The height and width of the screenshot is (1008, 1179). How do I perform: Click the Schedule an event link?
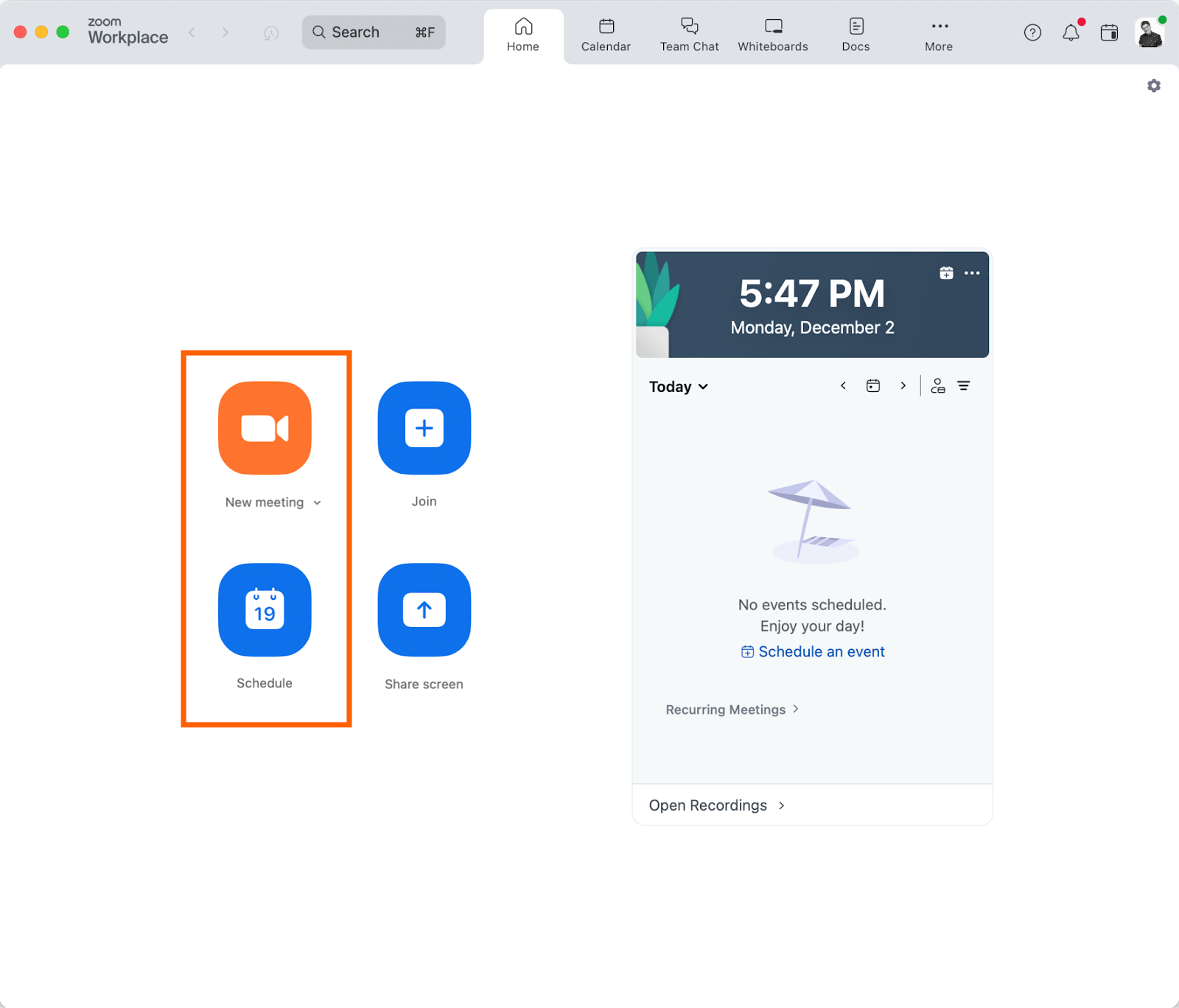click(813, 652)
